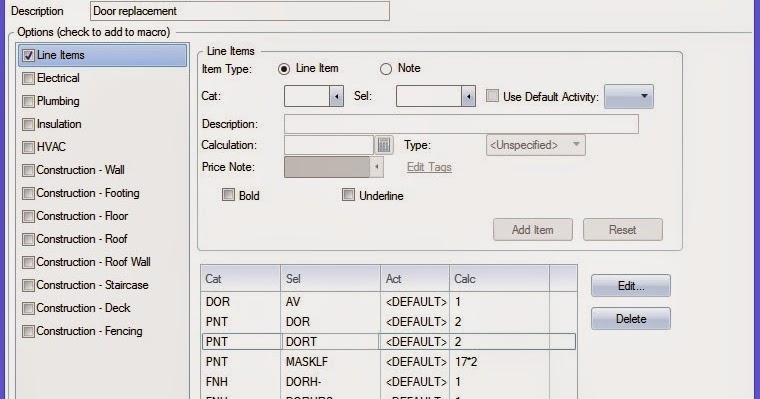Image resolution: width=760 pixels, height=399 pixels.
Task: Enable the Insulation option
Action: click(x=28, y=124)
